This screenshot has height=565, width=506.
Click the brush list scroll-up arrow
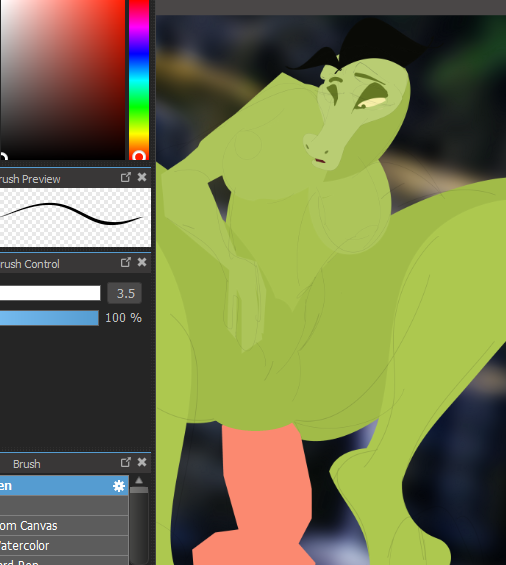pos(139,480)
